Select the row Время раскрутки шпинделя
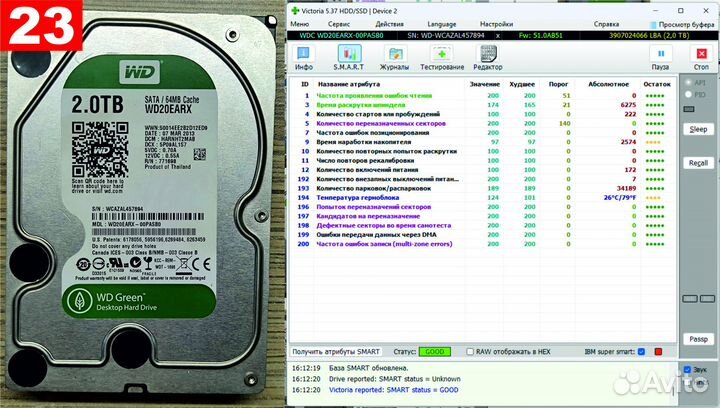This screenshot has width=720, height=408. 482,105
